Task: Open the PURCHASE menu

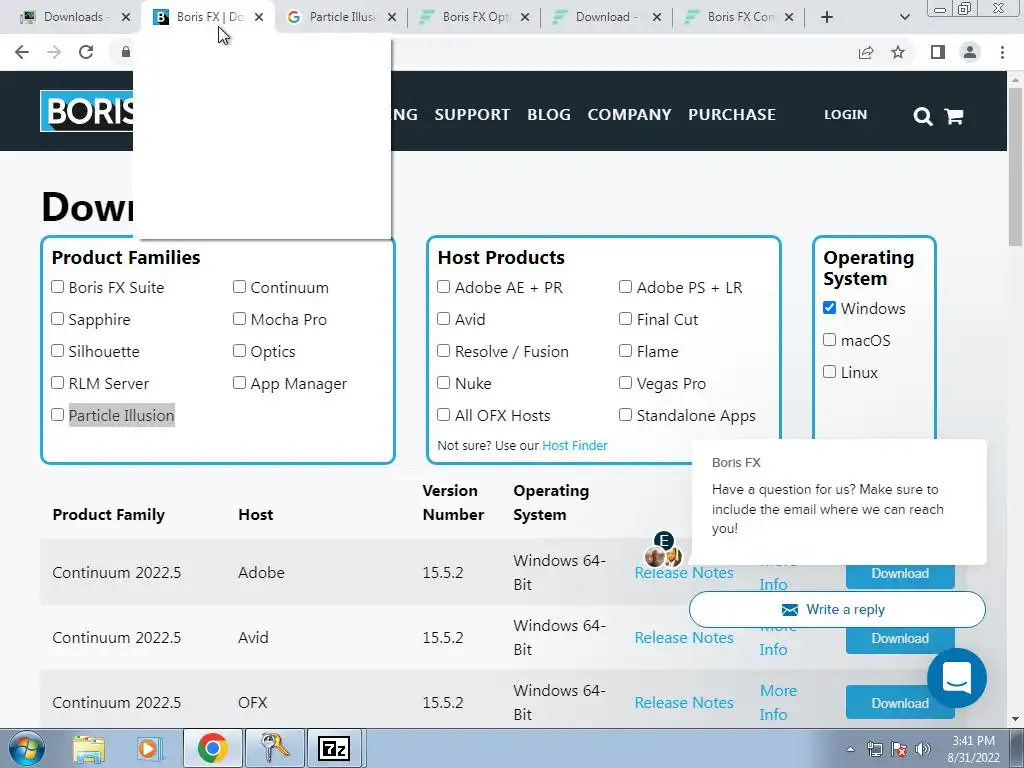Action: pos(732,115)
